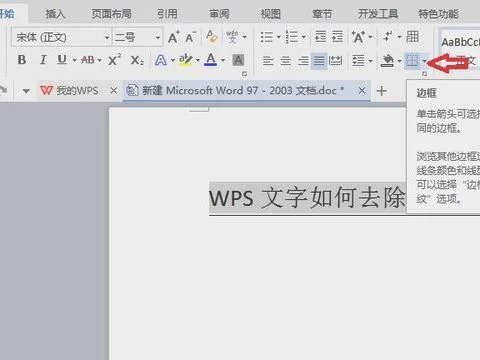This screenshot has width=480, height=360.
Task: Open quick access toolbar dropdown arrow
Action: 26,91
